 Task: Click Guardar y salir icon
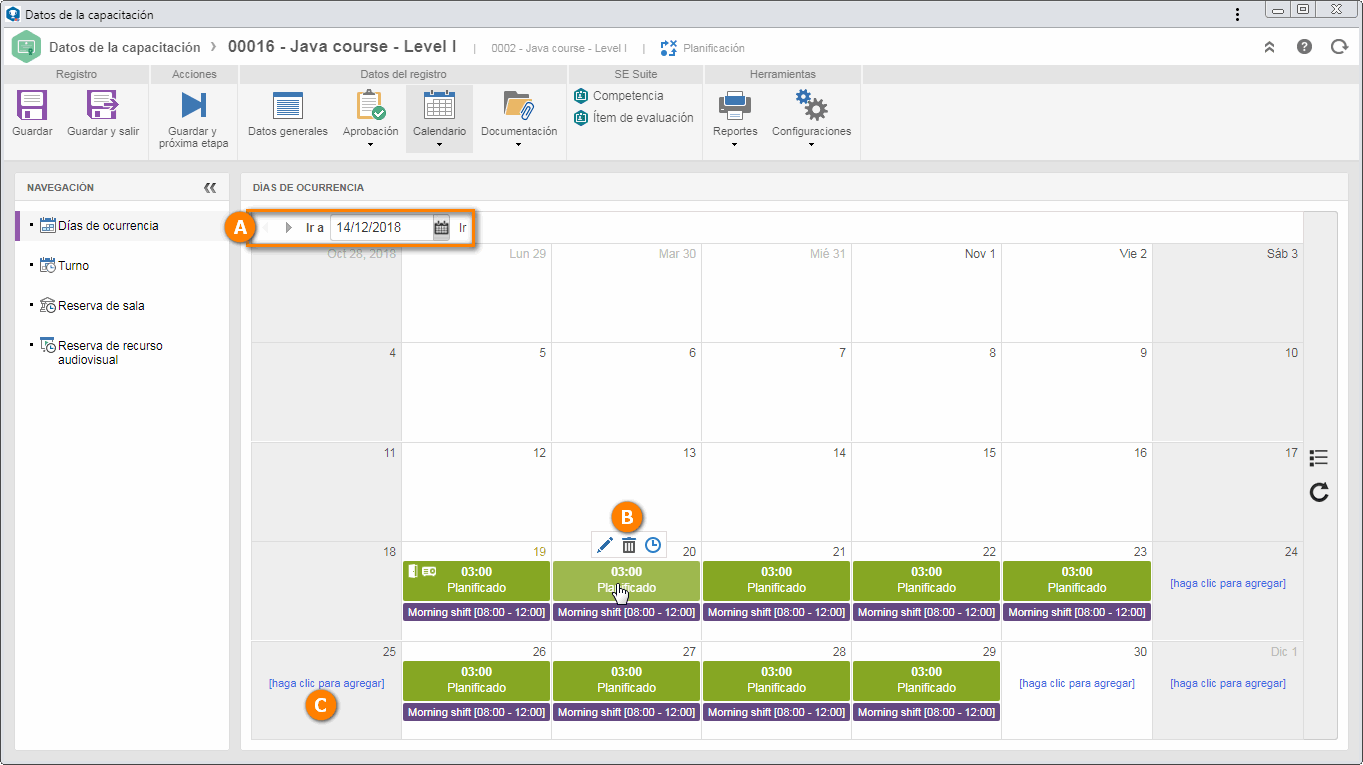tap(103, 105)
